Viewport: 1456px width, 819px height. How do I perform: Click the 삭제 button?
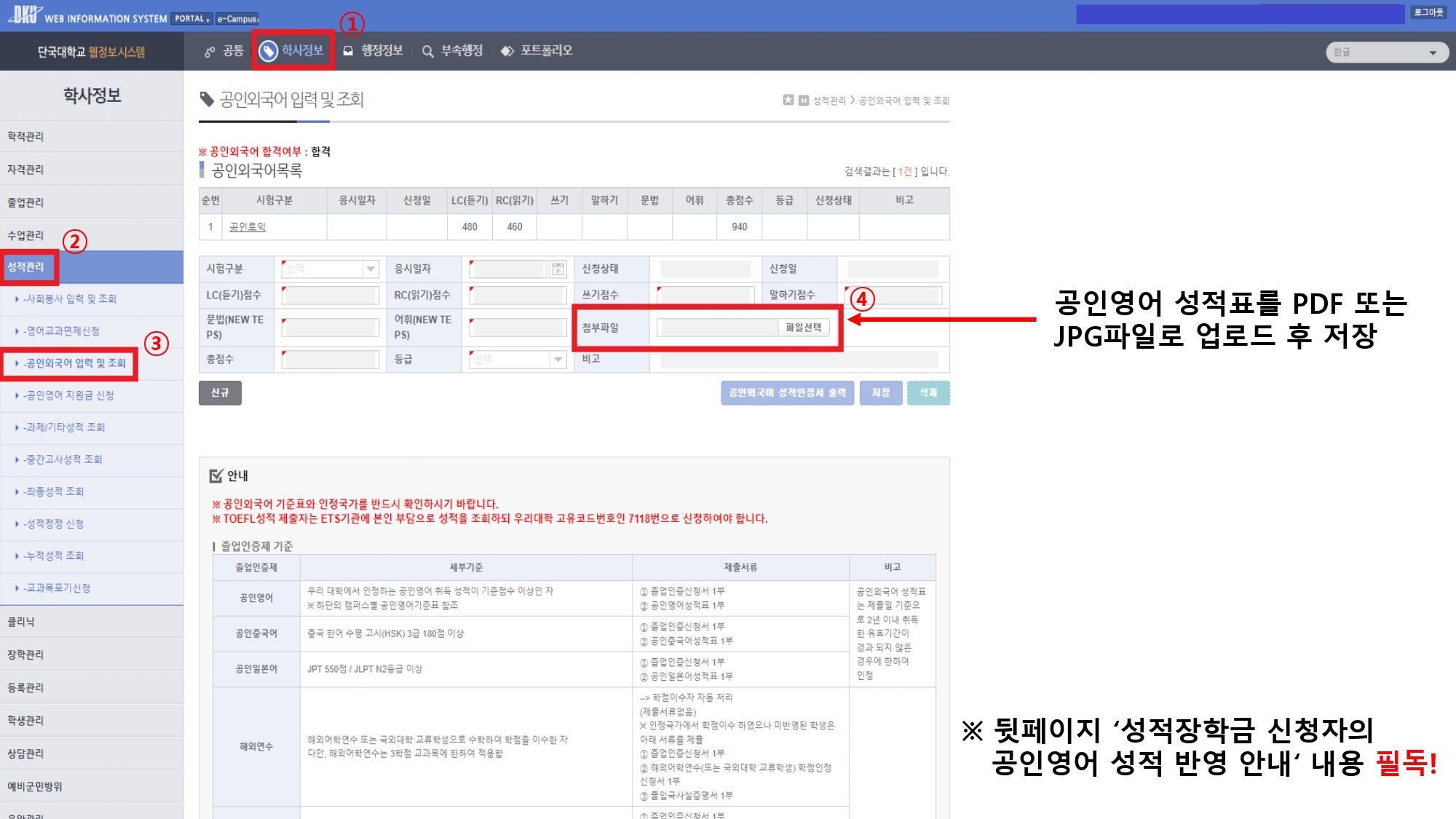[928, 393]
